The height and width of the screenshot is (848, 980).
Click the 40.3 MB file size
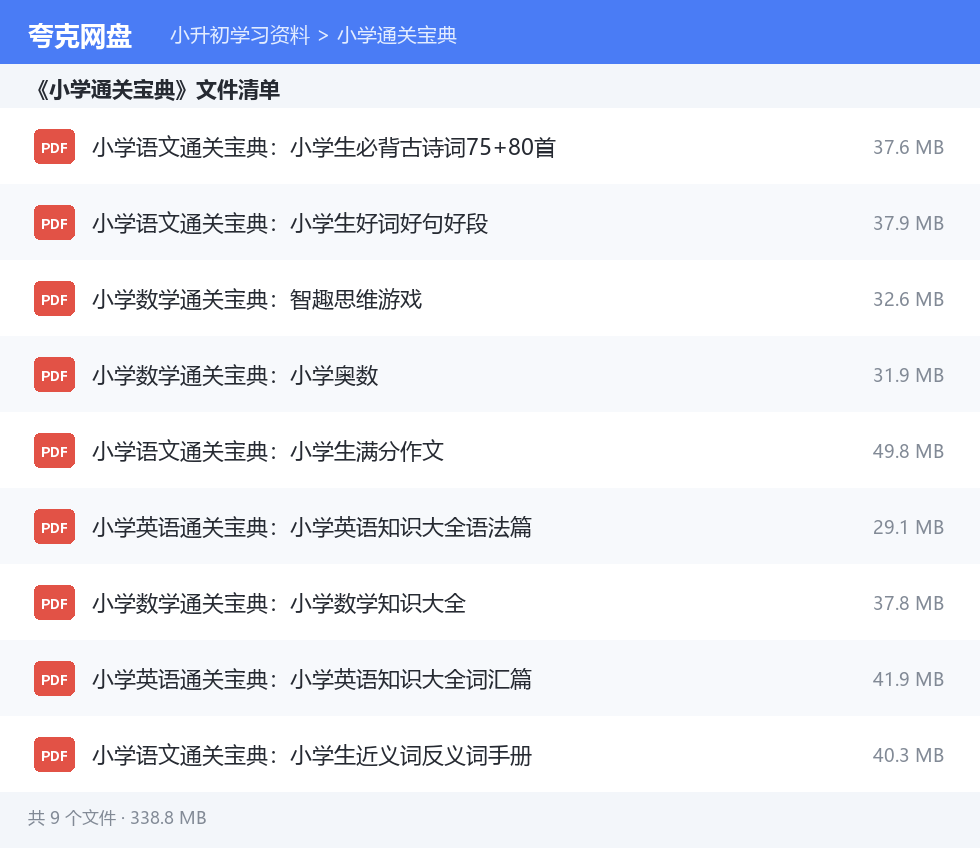pyautogui.click(x=908, y=756)
